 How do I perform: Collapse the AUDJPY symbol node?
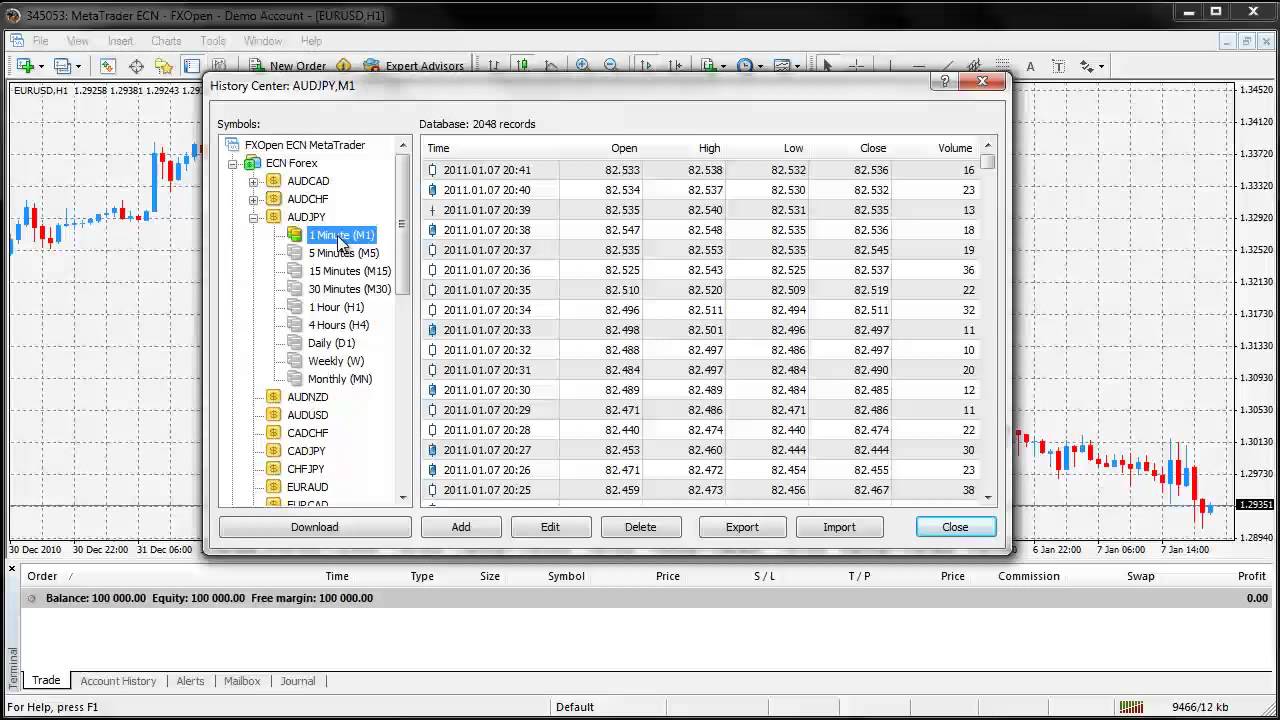coord(254,217)
